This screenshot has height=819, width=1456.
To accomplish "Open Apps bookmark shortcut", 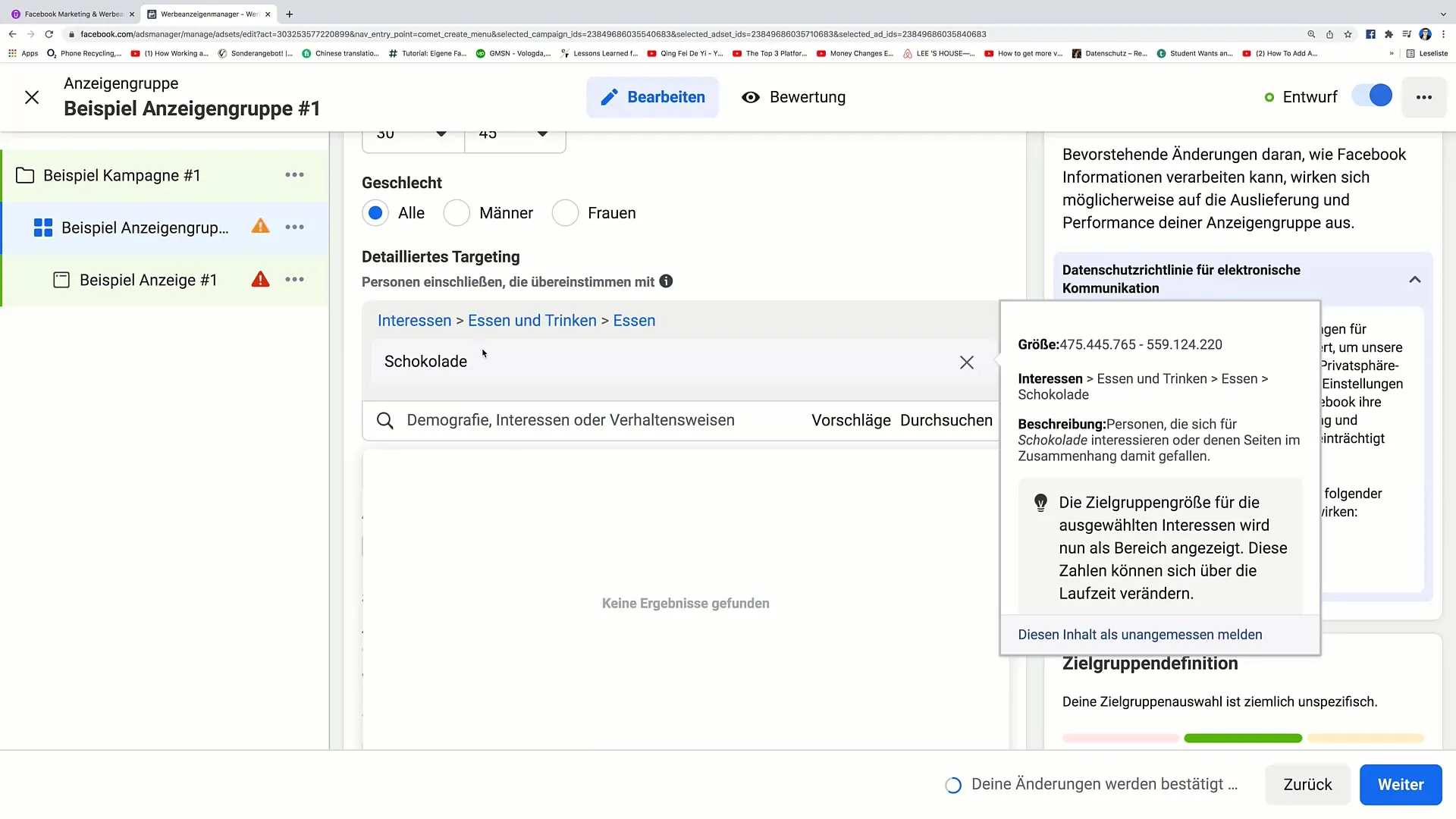I will (x=23, y=53).
